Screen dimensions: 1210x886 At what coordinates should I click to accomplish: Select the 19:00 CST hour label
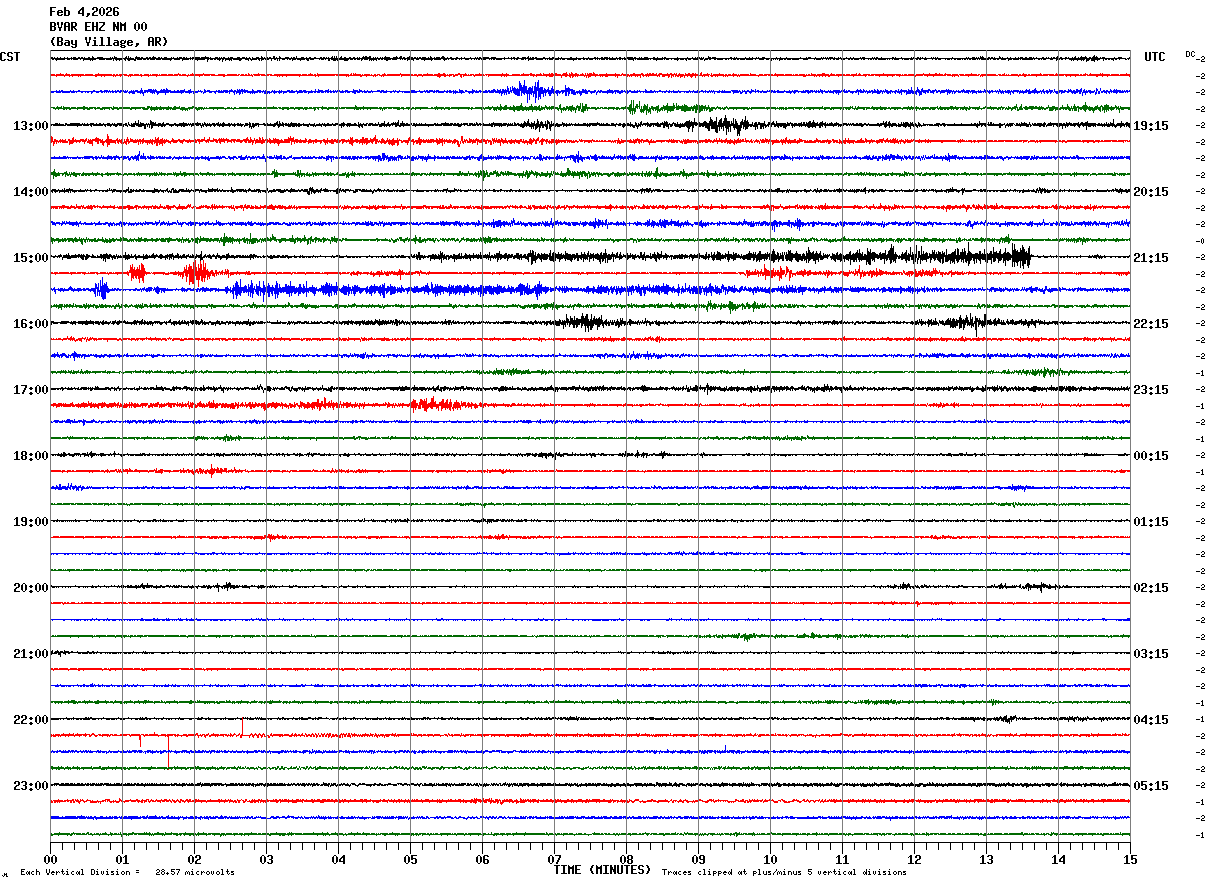(x=30, y=522)
